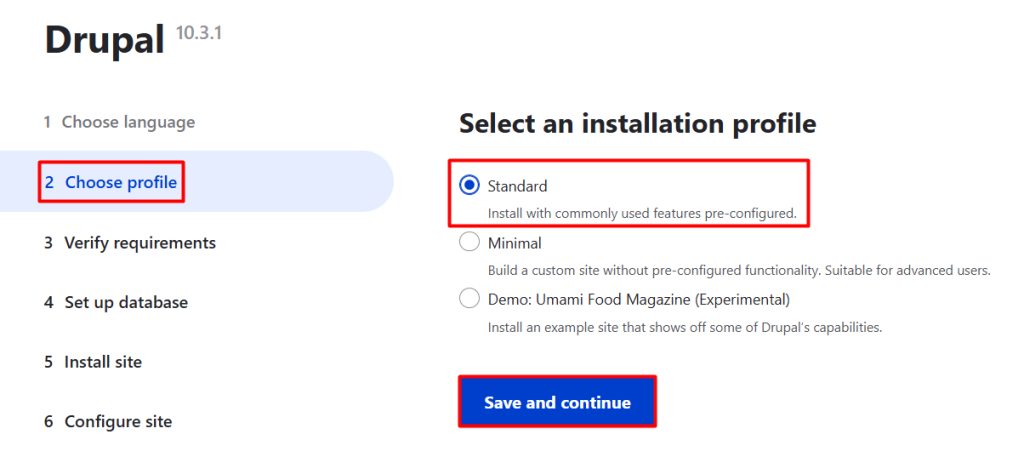Image resolution: width=1024 pixels, height=457 pixels.
Task: Select the Standard profile radio button
Action: [469, 185]
